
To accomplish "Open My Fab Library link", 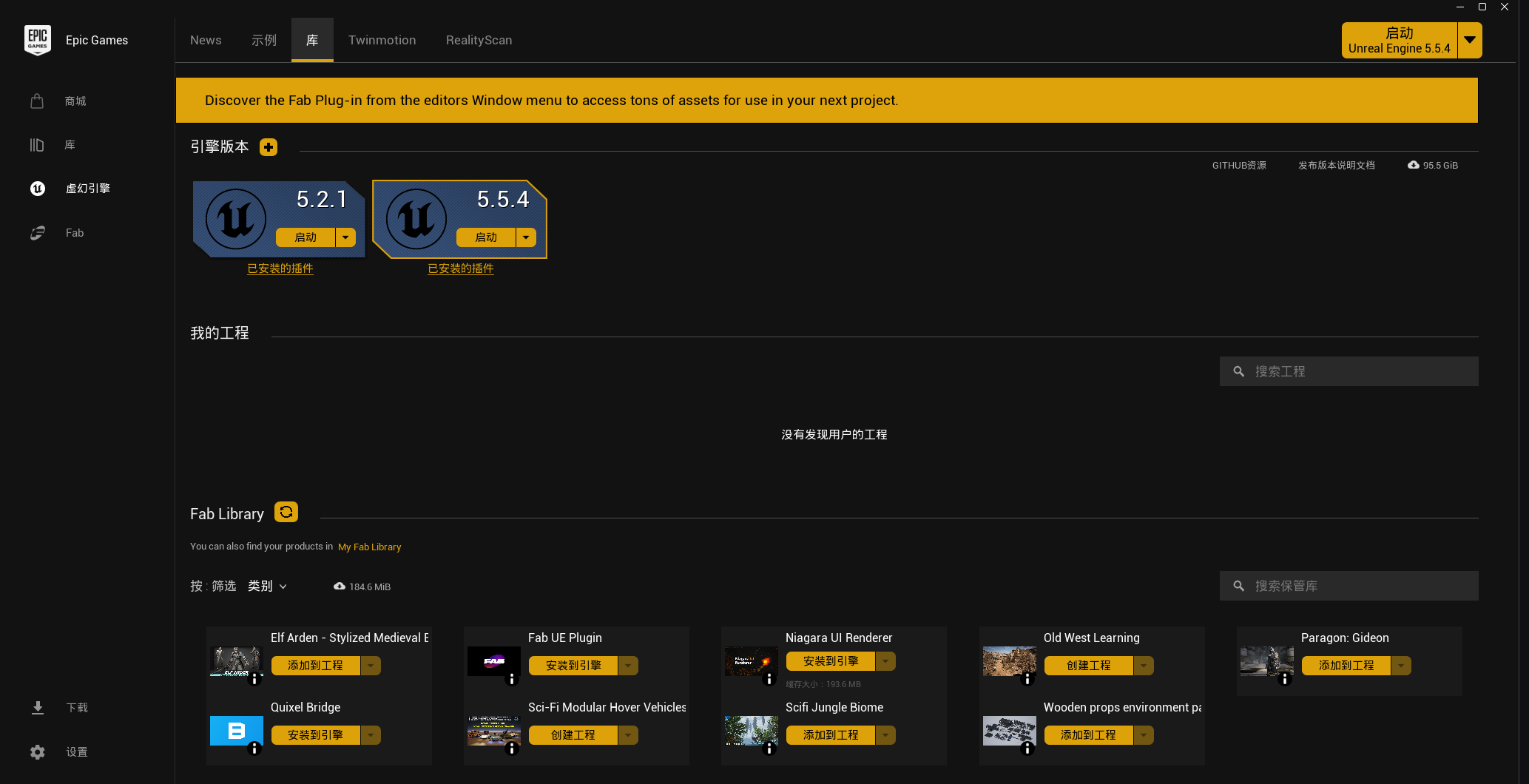I will (x=370, y=547).
